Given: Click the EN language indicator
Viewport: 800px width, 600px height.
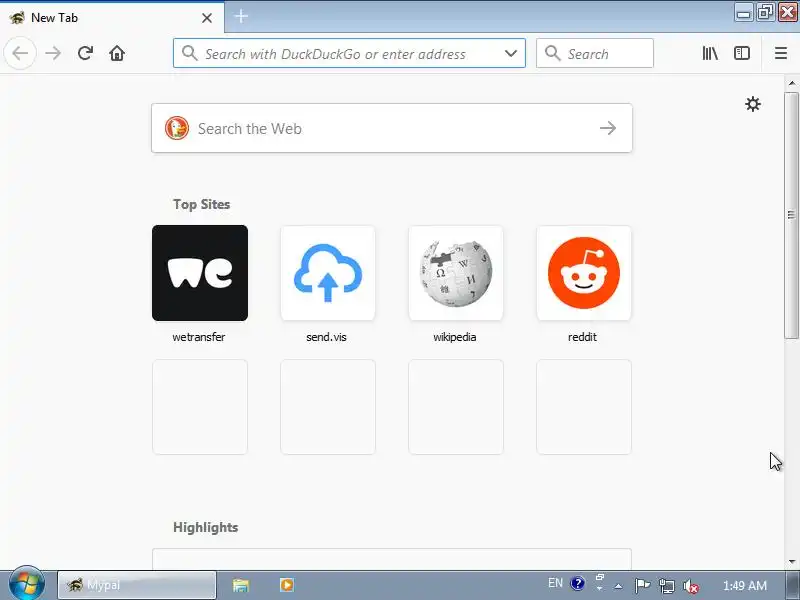Looking at the screenshot, I should [555, 583].
